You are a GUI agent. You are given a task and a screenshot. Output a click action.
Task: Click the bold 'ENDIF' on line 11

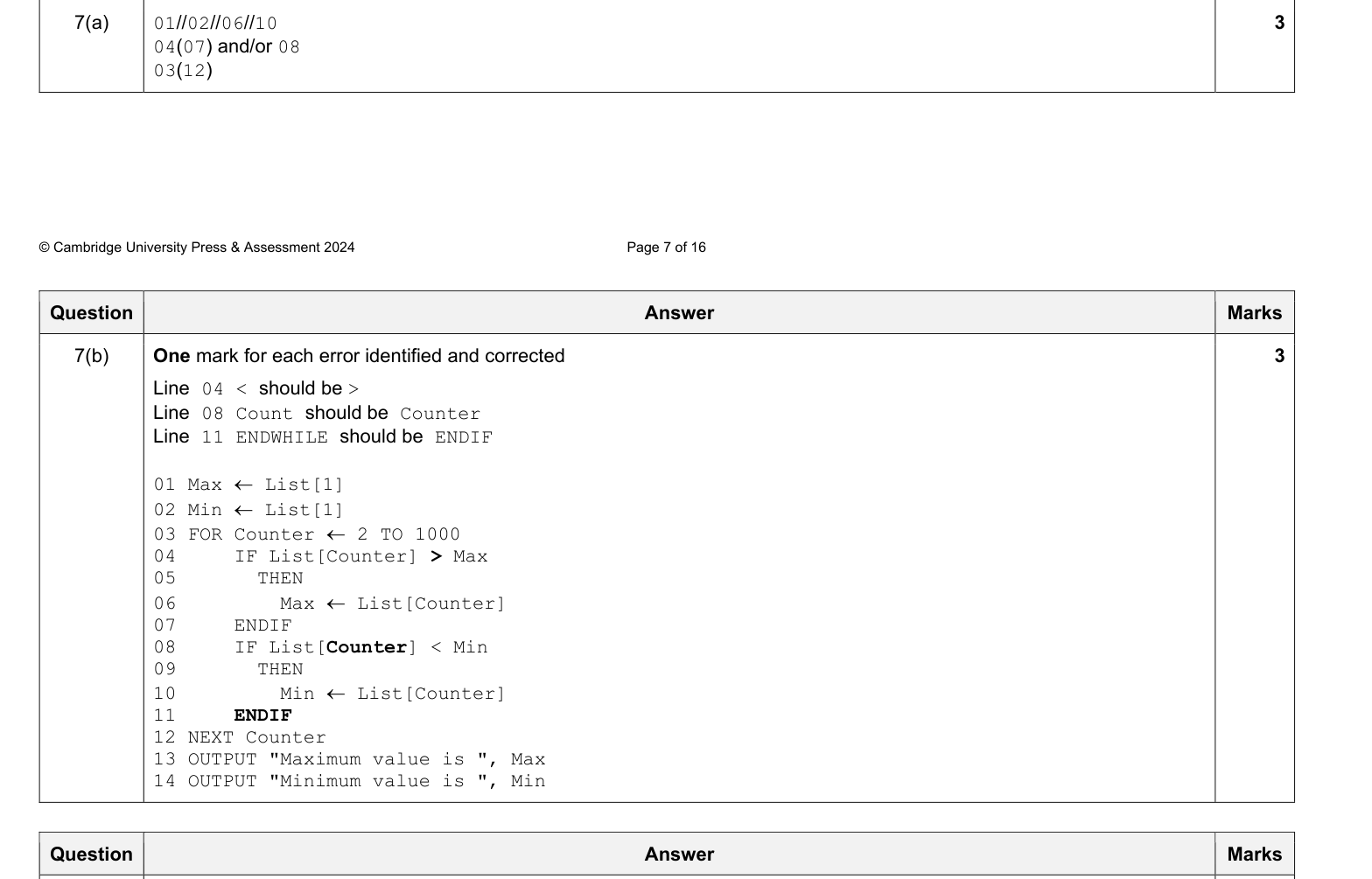[262, 715]
